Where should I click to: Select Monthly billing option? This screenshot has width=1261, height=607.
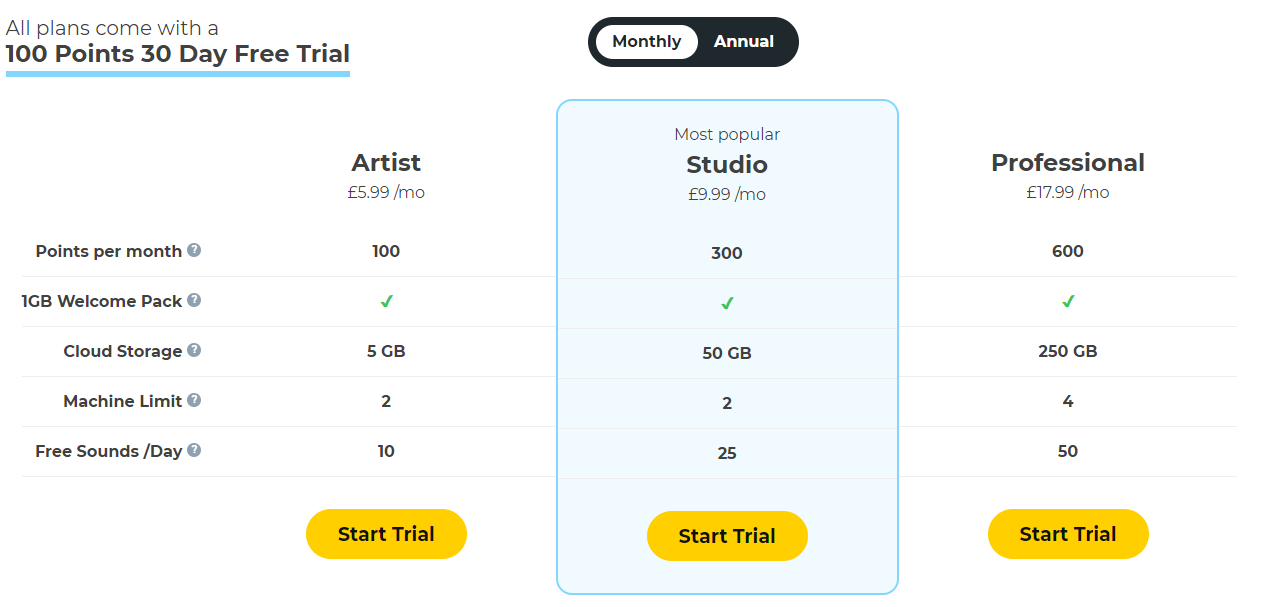(x=646, y=42)
